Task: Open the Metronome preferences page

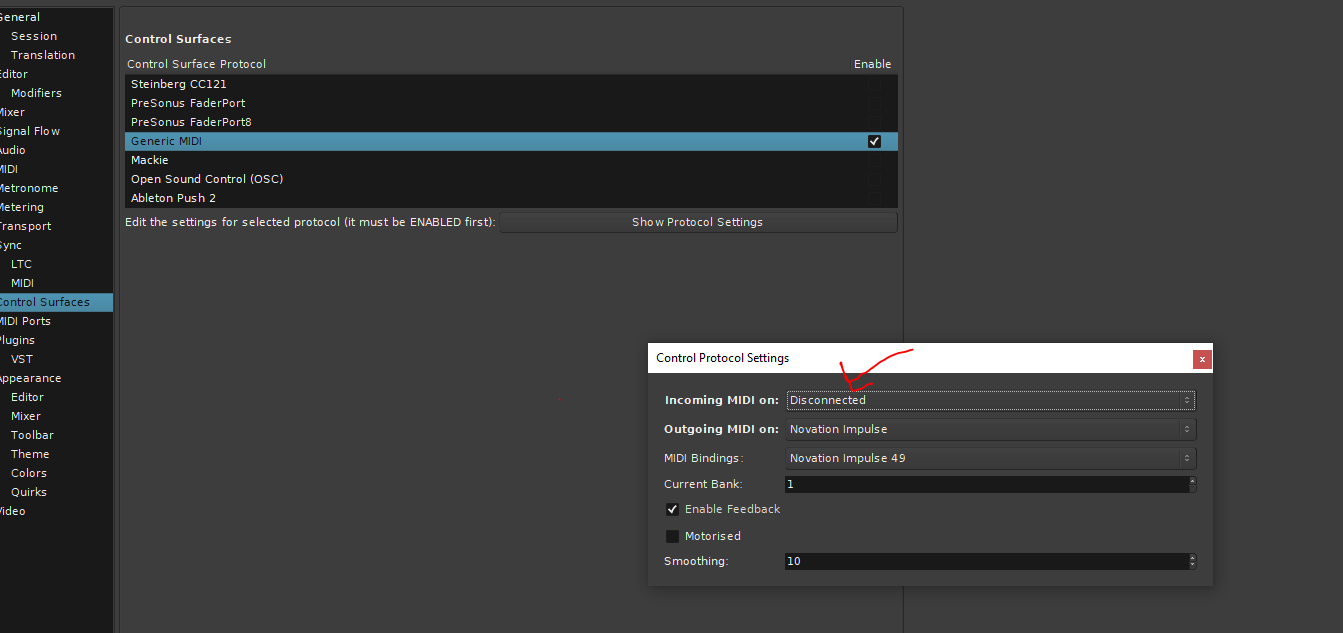Action: tap(28, 189)
